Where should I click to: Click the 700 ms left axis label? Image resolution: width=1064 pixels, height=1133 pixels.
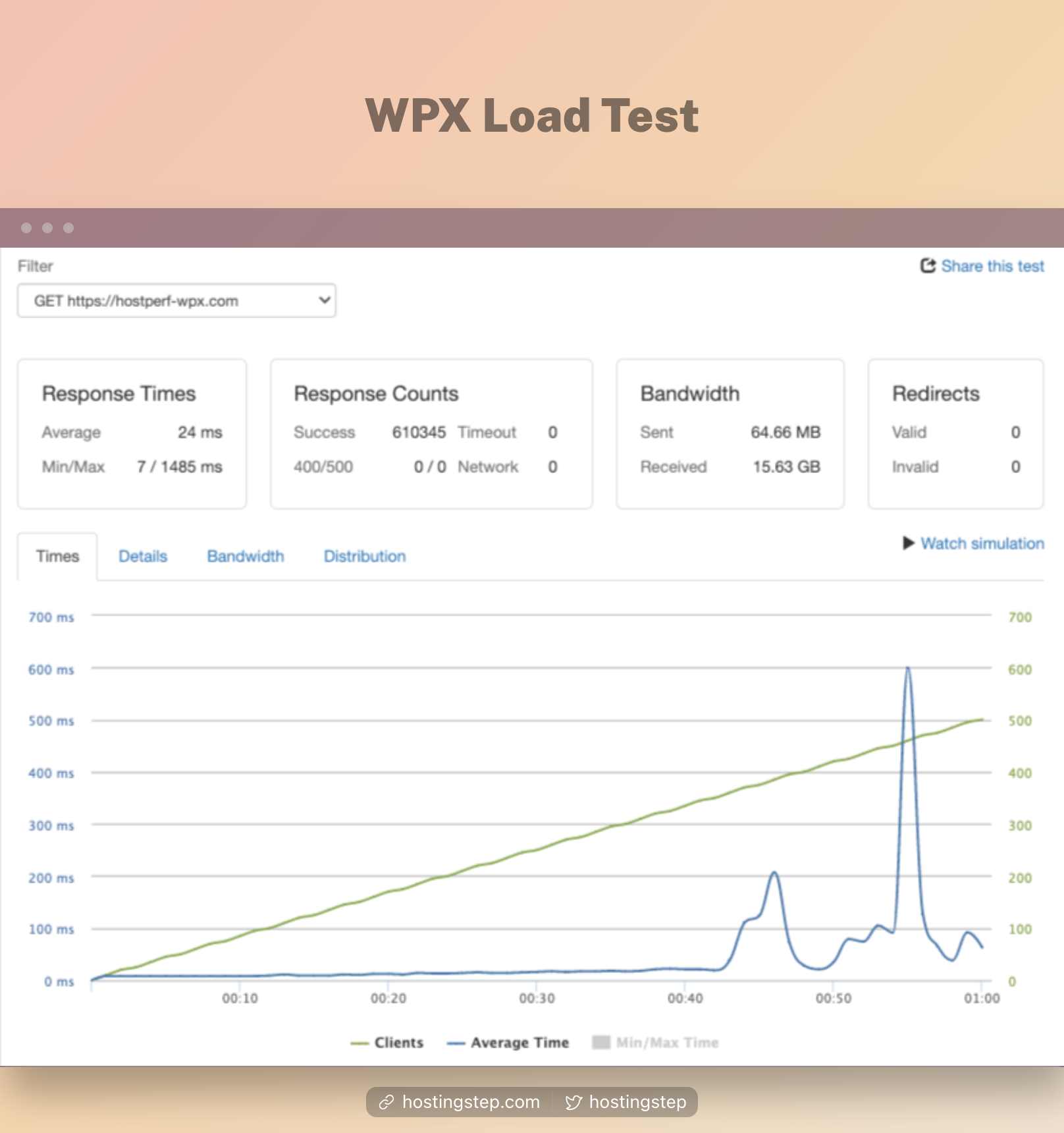point(51,617)
